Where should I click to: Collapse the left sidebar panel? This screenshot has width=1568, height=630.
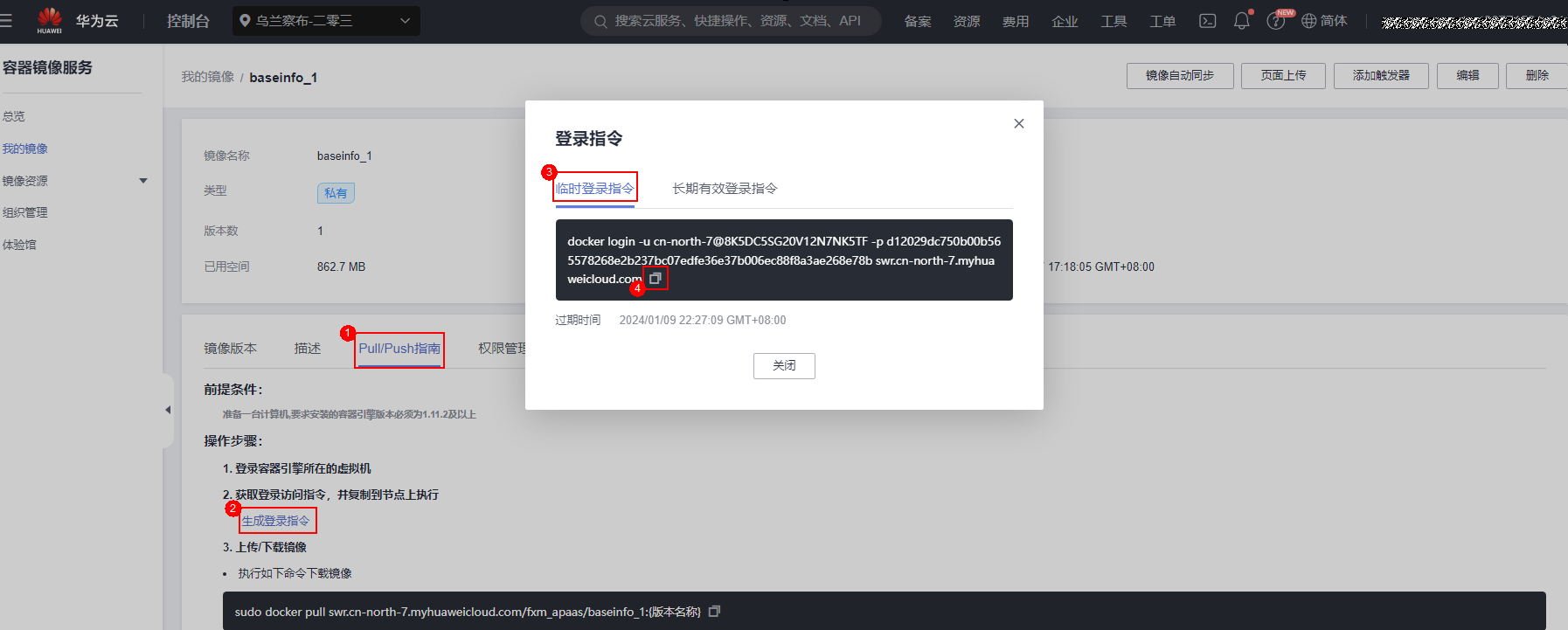click(168, 410)
